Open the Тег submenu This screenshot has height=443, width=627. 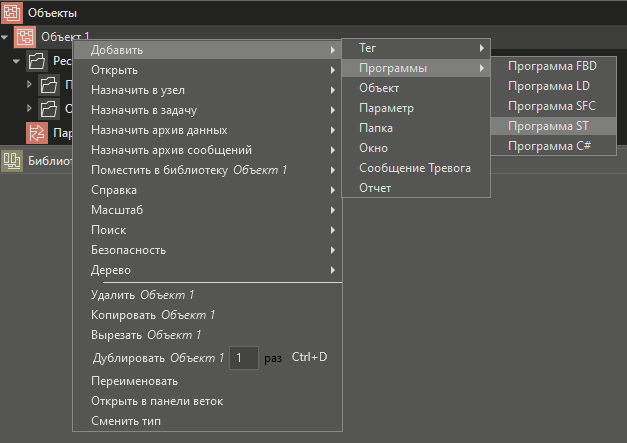point(415,47)
